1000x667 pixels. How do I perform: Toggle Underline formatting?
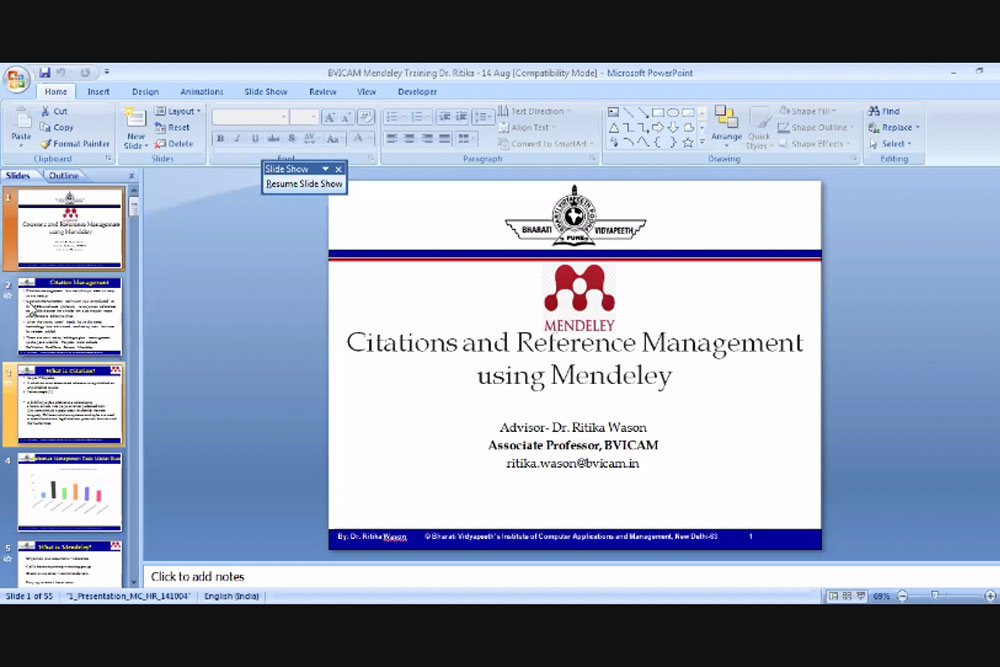point(255,139)
